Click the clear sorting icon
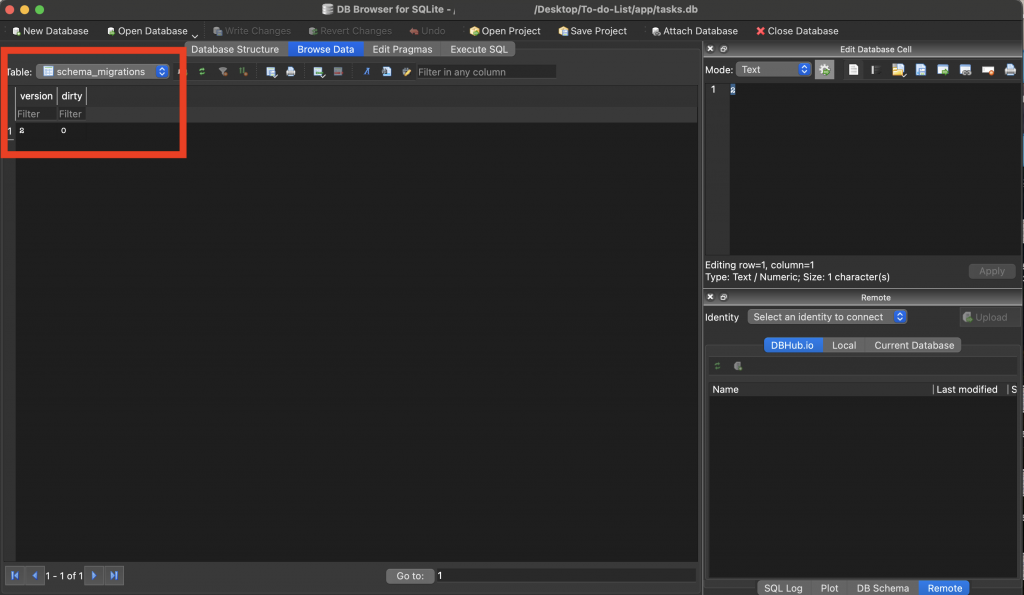The height and width of the screenshot is (595, 1024). (243, 71)
